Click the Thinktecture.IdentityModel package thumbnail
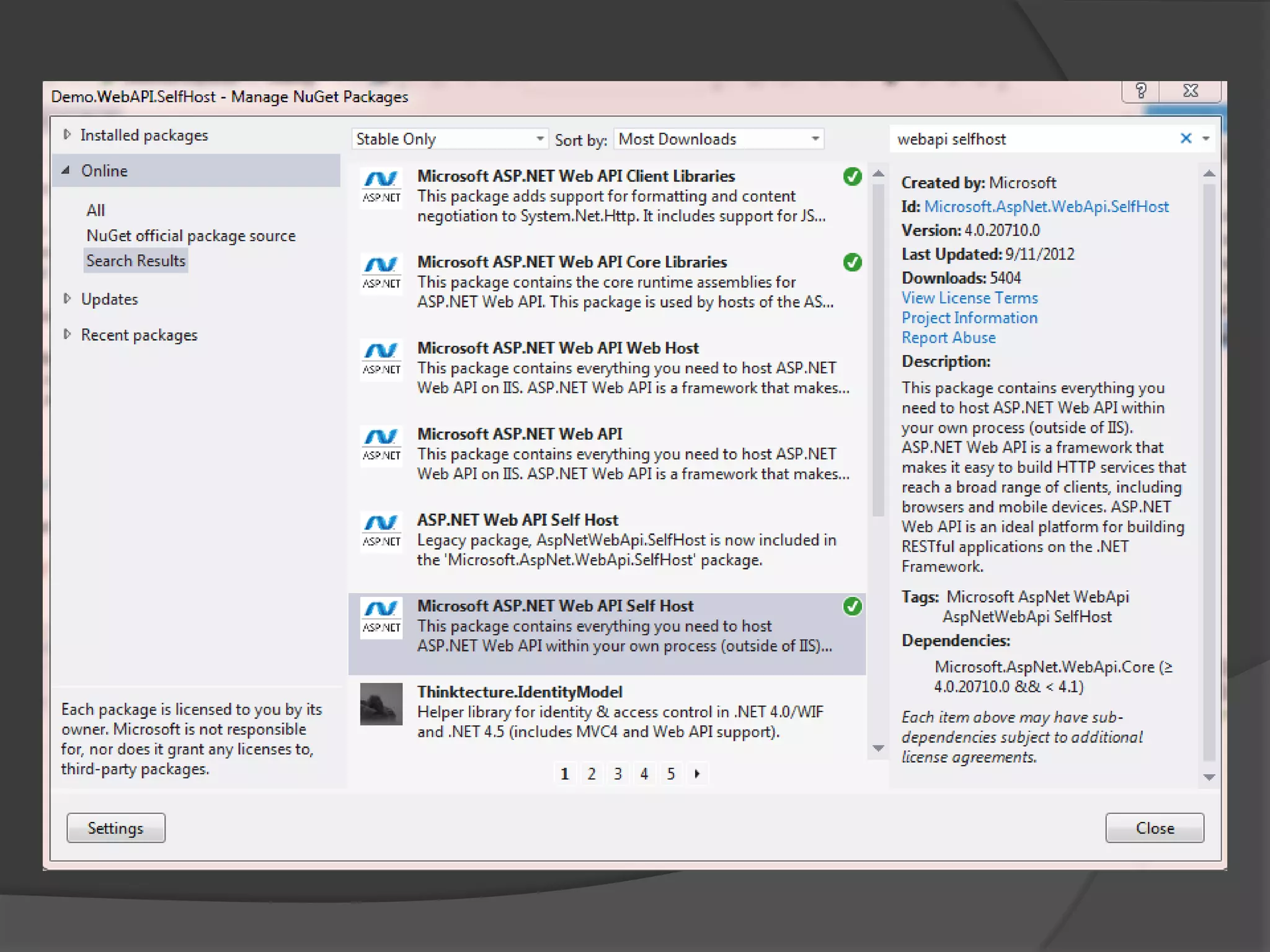1270x952 pixels. (x=381, y=703)
